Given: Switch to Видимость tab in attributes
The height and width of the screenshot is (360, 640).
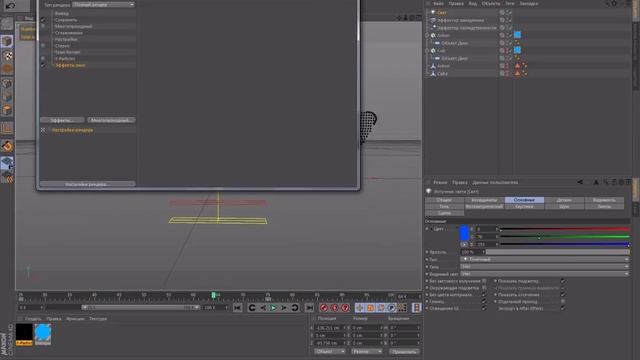Looking at the screenshot, I should [x=604, y=200].
